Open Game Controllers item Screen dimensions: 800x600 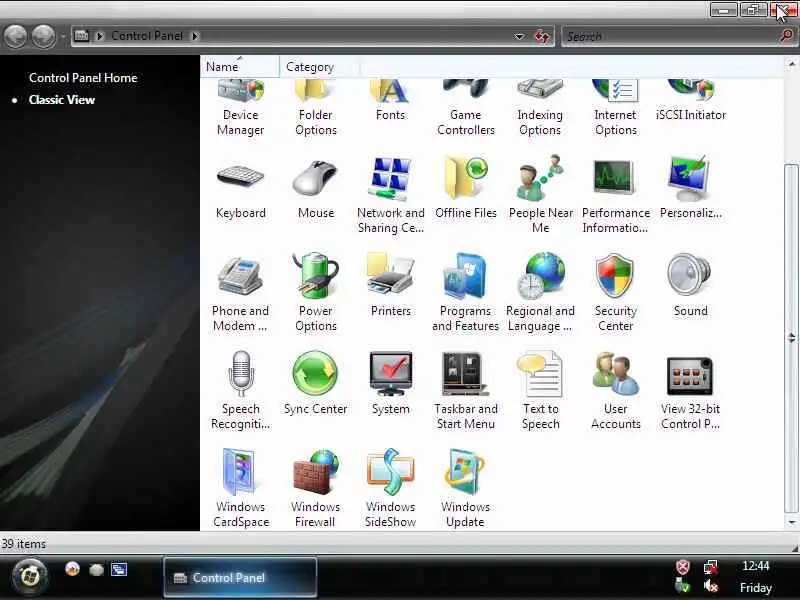point(465,108)
